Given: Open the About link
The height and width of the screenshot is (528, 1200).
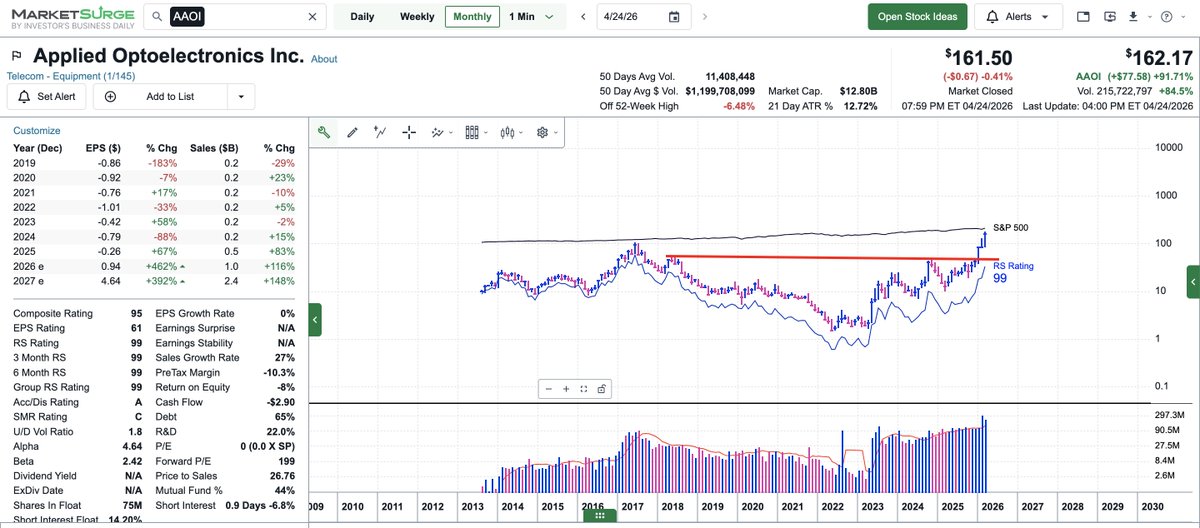Looking at the screenshot, I should [x=324, y=59].
